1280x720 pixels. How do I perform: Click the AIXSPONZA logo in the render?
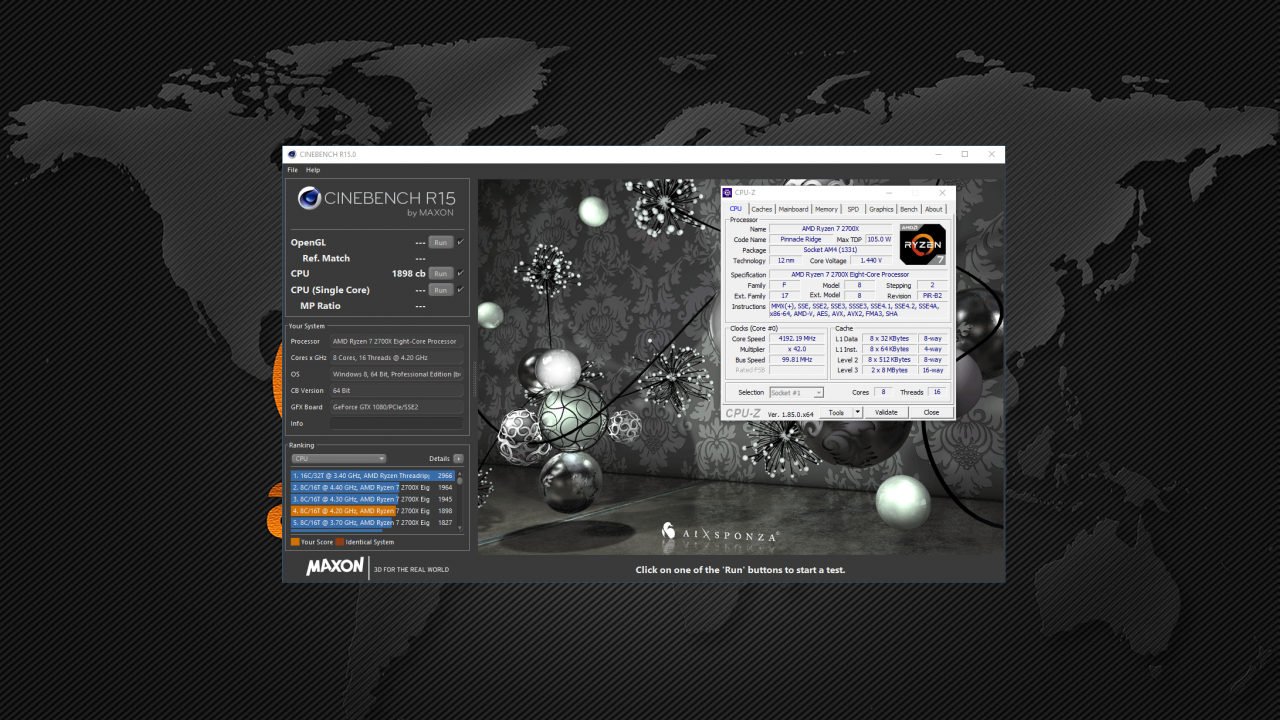[x=719, y=534]
